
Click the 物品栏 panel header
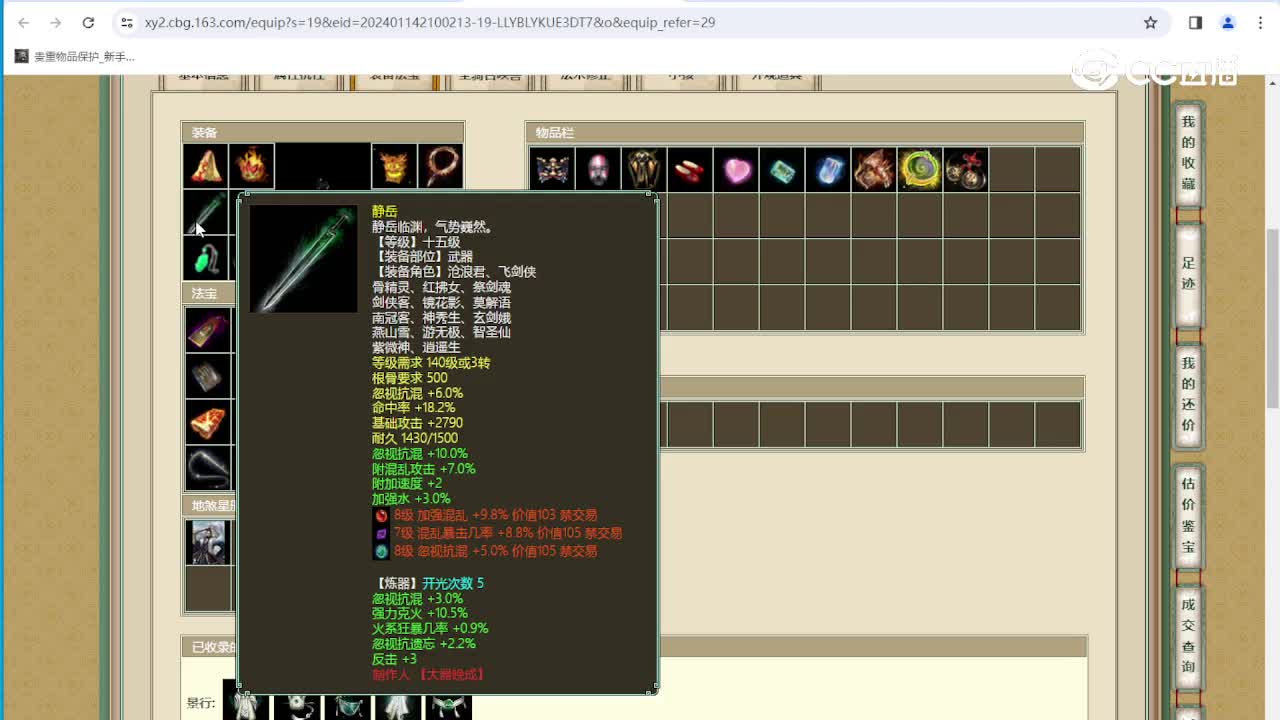805,132
